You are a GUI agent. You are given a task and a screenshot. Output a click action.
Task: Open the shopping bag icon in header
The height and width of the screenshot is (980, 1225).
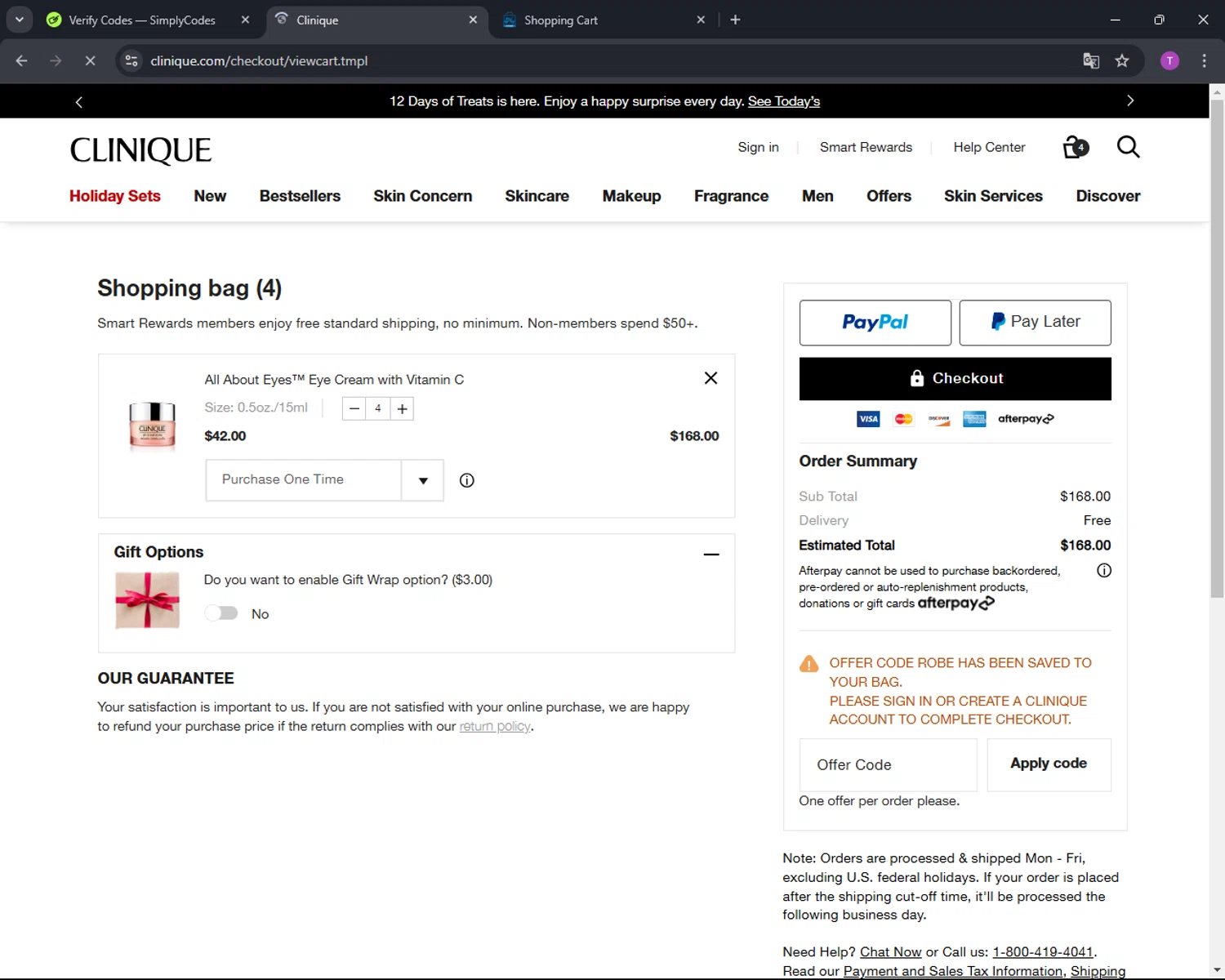point(1076,147)
